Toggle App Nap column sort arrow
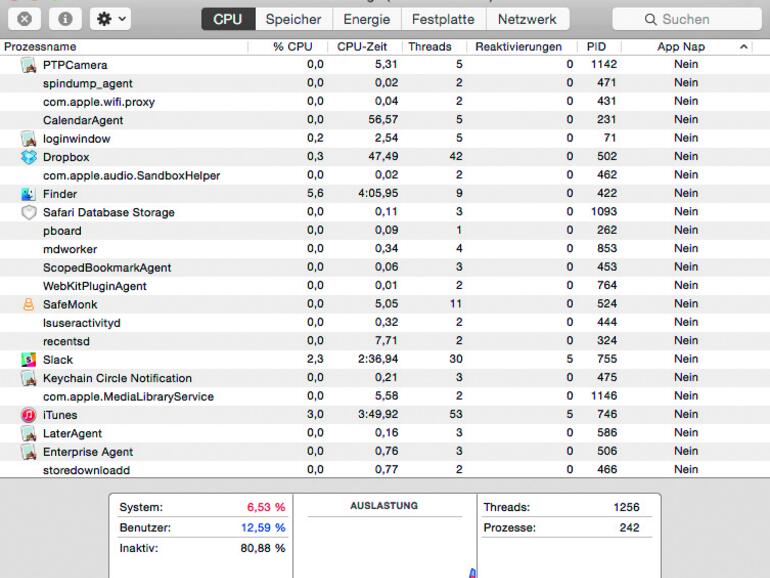 [x=743, y=47]
